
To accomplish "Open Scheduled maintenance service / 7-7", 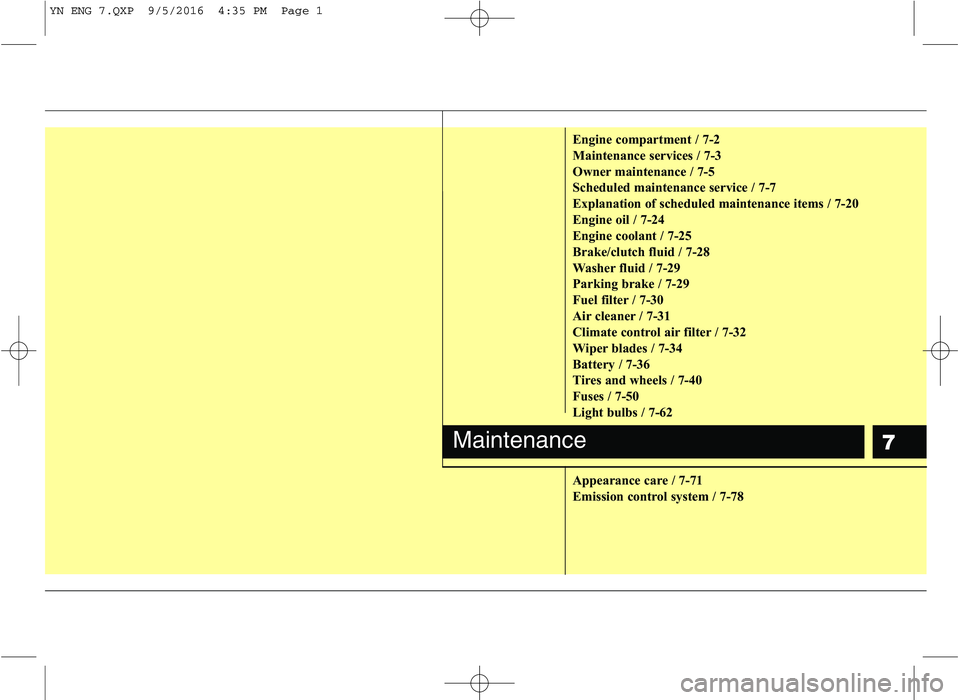I will [674, 188].
